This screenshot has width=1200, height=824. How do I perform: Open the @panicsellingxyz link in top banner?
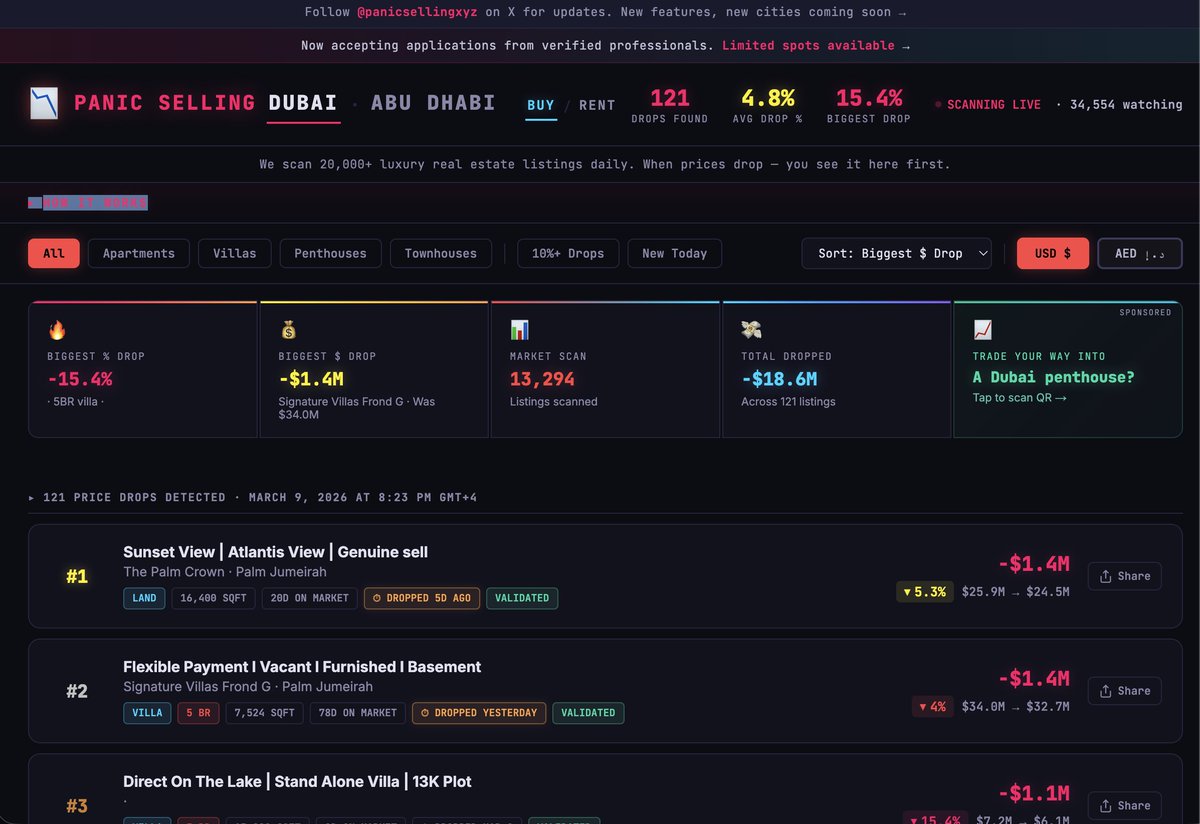tap(419, 13)
